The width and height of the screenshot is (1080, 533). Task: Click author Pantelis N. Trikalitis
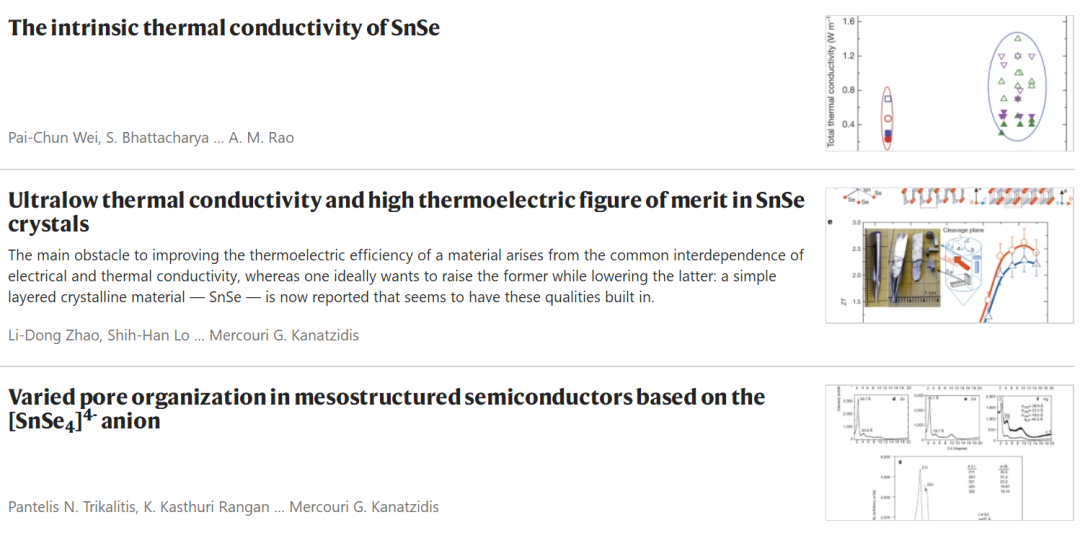(70, 508)
